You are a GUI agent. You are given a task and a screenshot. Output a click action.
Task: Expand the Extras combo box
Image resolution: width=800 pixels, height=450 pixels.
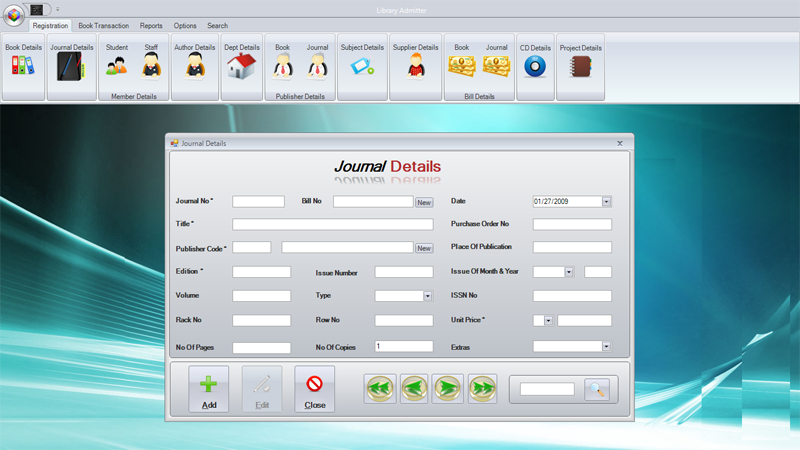tap(606, 346)
